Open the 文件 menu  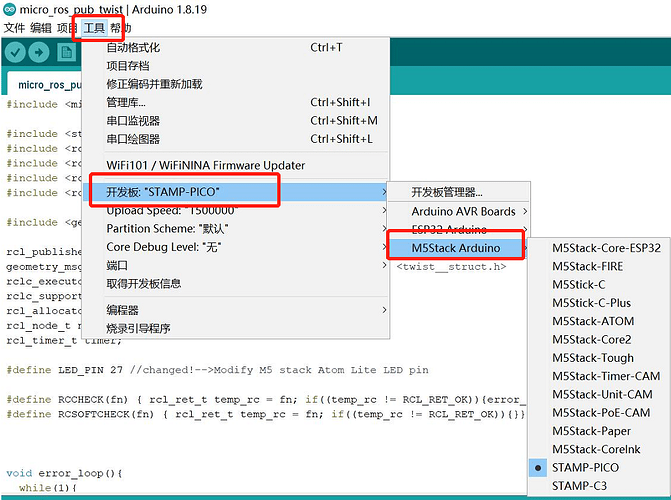15,28
